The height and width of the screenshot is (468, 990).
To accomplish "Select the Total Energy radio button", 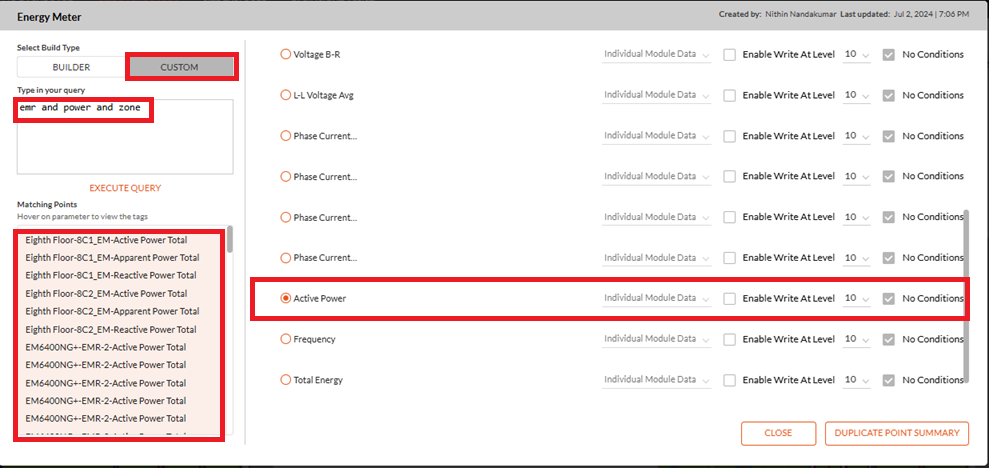I will pyautogui.click(x=285, y=380).
